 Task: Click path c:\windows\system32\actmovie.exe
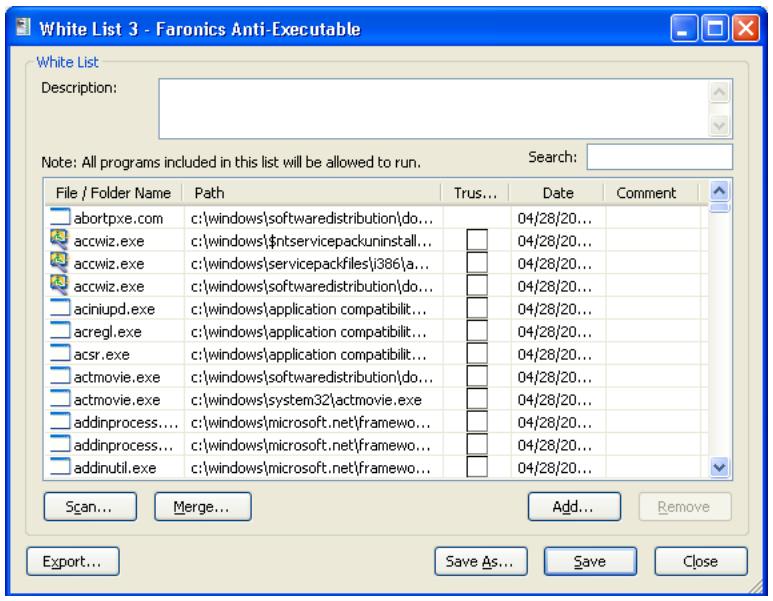coord(306,400)
